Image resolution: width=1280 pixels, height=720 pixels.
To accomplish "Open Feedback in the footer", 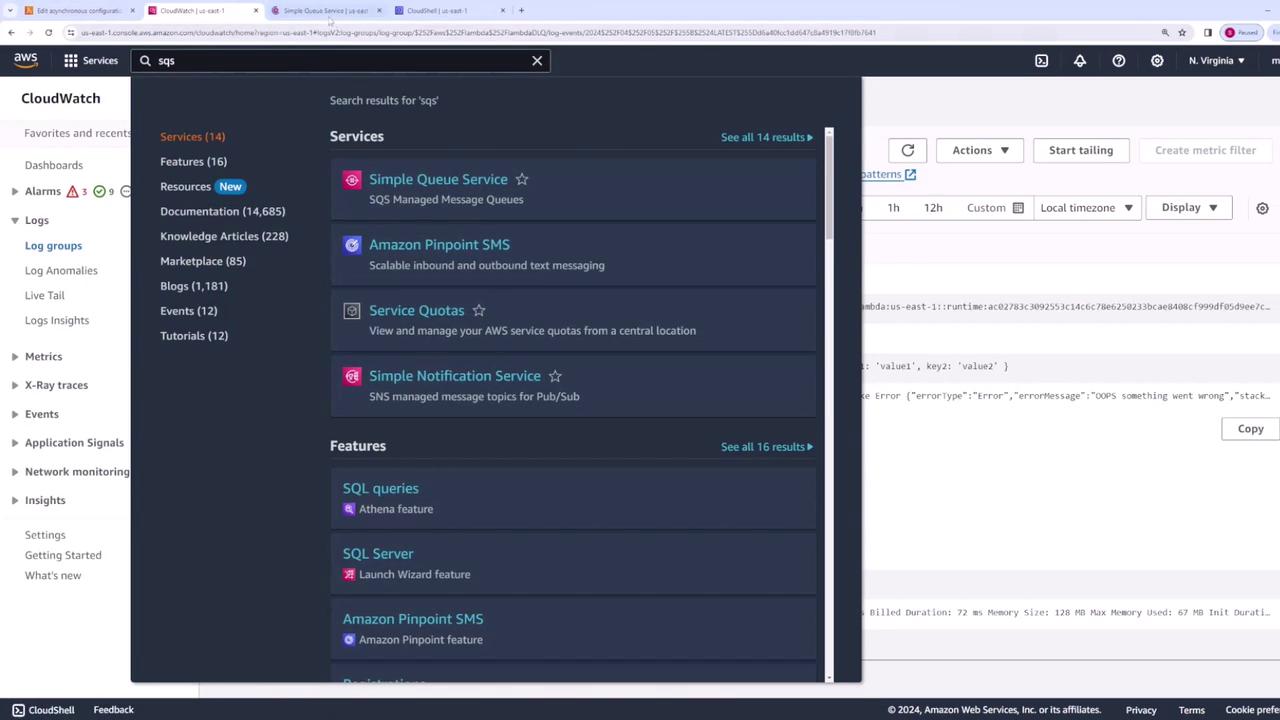I will [113, 710].
